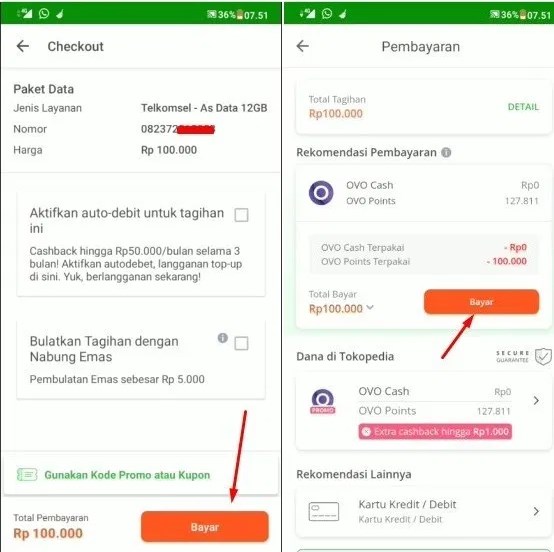Tap the promo coupon ticket icon
The height and width of the screenshot is (552, 554).
point(27,475)
